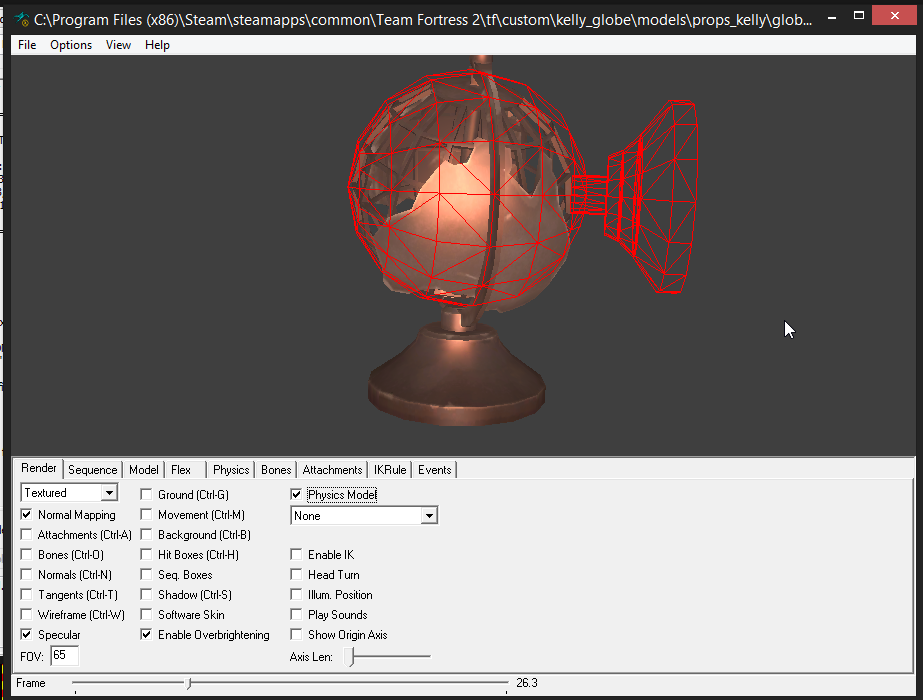This screenshot has height=700, width=923.
Task: Open the Help menu
Action: [x=157, y=45]
